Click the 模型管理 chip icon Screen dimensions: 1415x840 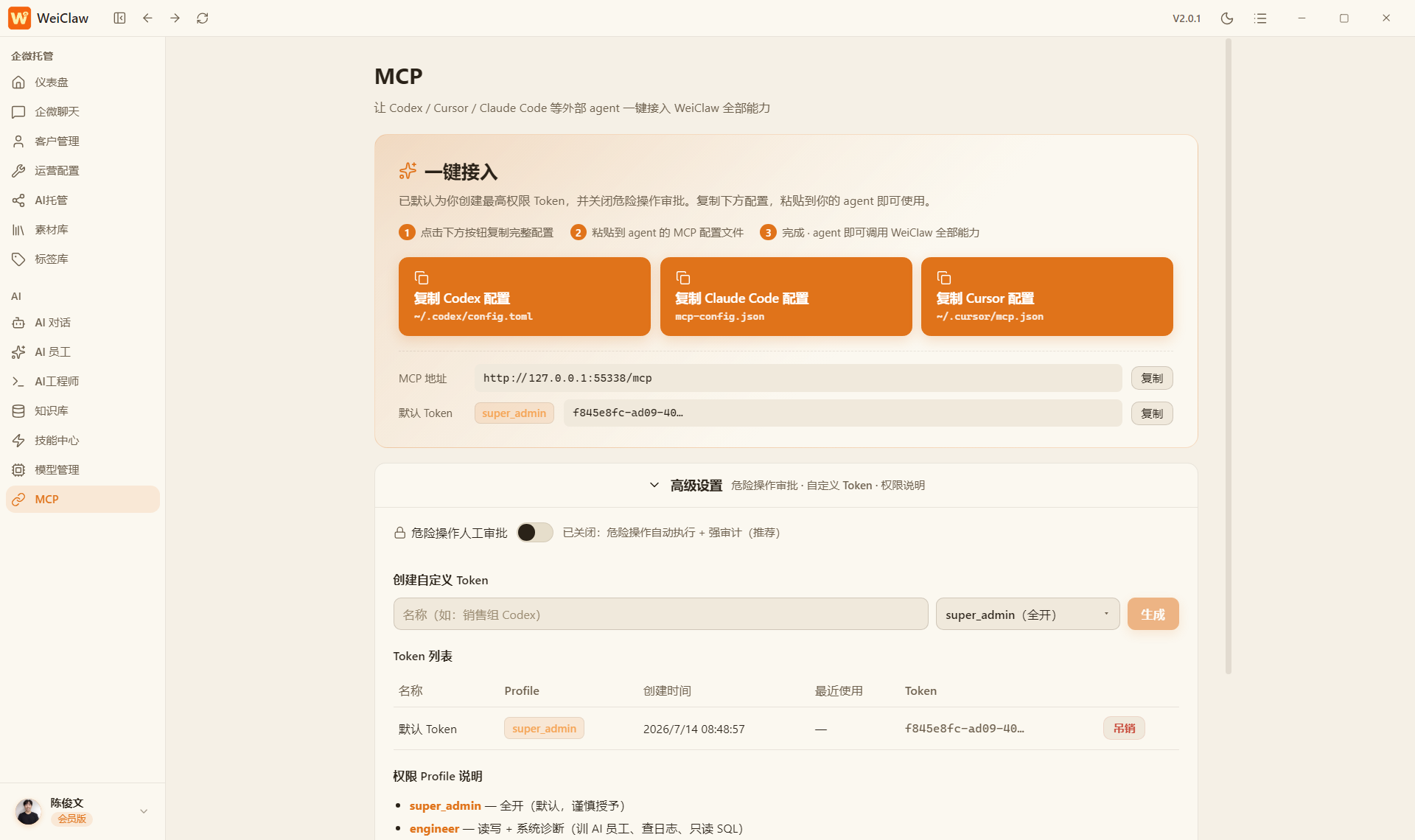[18, 469]
